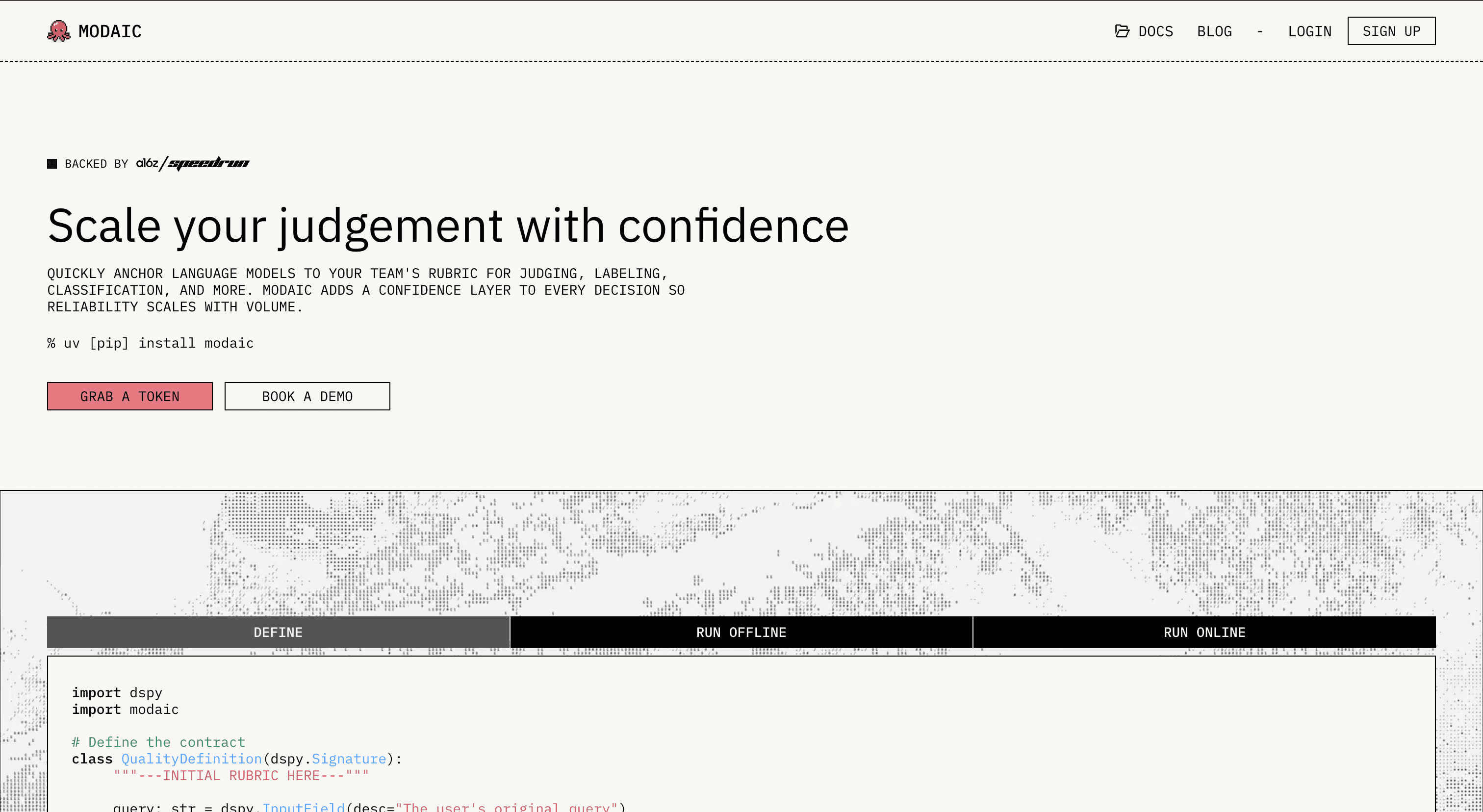Viewport: 1483px width, 812px height.
Task: Click the QualityDefinition class name
Action: pos(192,759)
